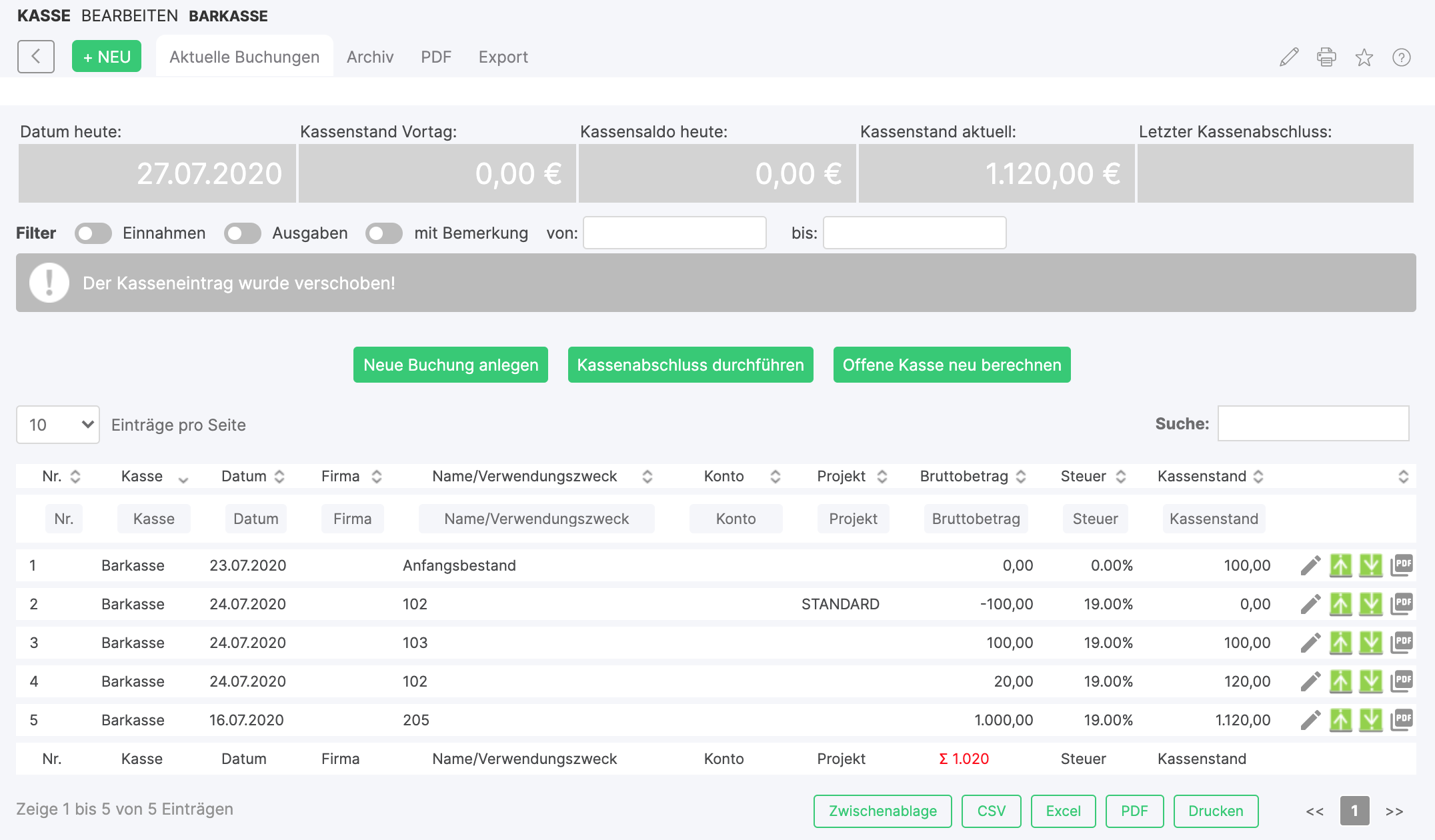Switch to the Archiv tab
1435x840 pixels.
point(370,57)
